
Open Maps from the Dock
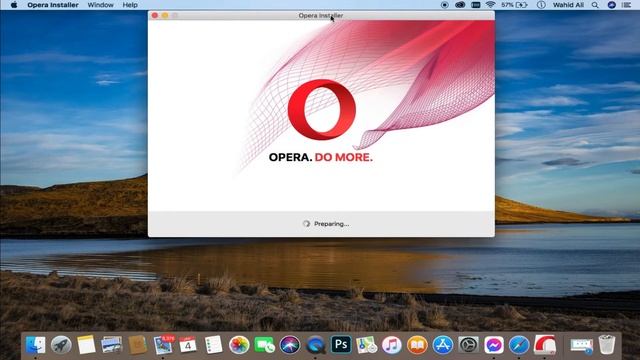(366, 345)
